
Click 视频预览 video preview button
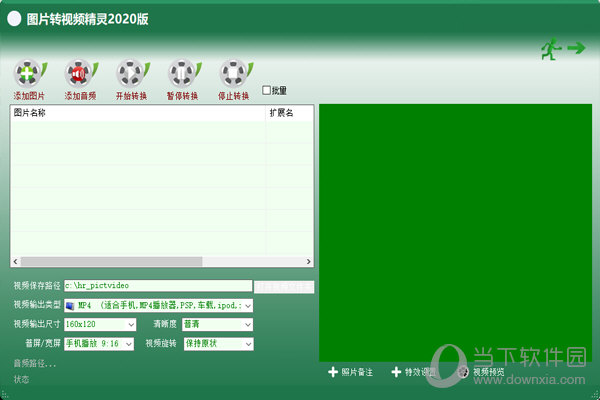click(481, 372)
